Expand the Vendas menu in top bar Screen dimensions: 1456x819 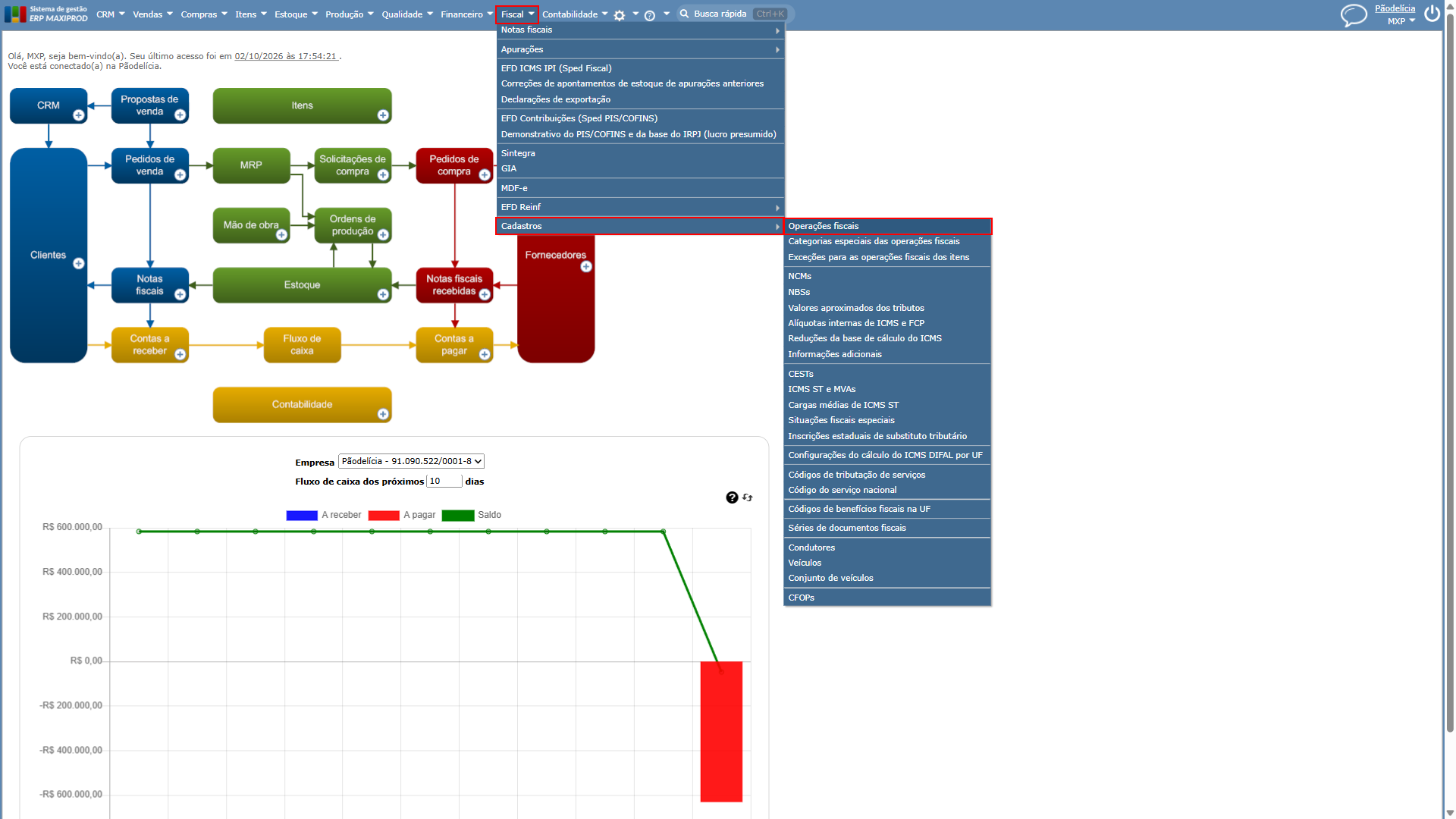[152, 14]
